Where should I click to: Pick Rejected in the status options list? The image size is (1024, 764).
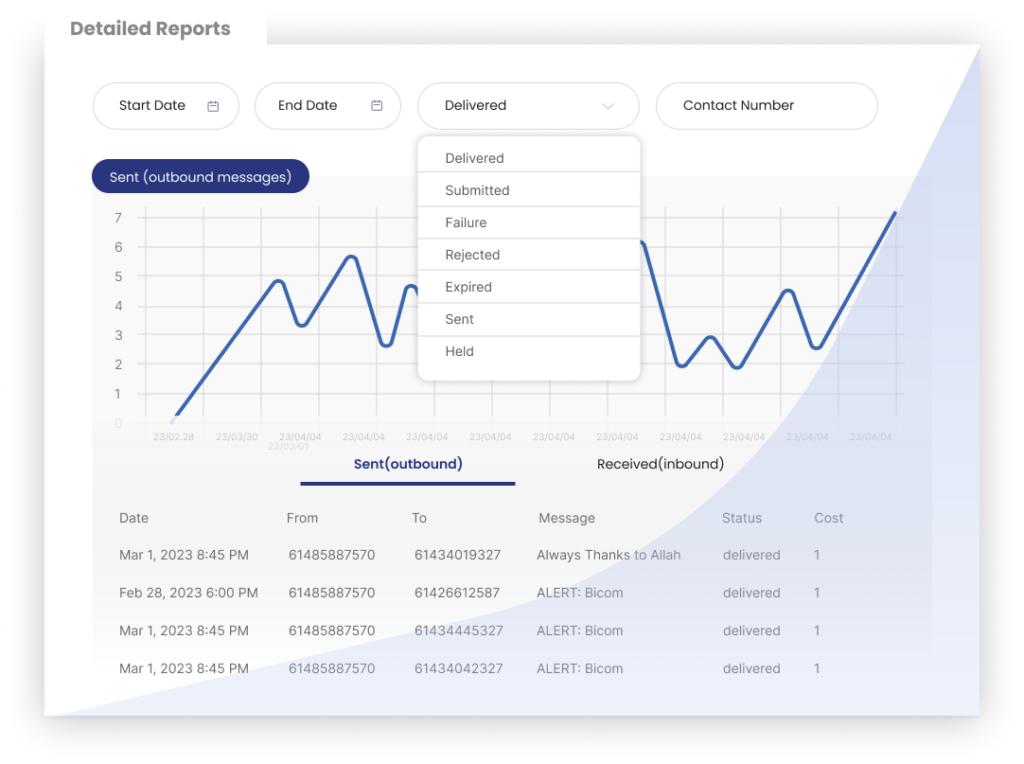click(472, 254)
